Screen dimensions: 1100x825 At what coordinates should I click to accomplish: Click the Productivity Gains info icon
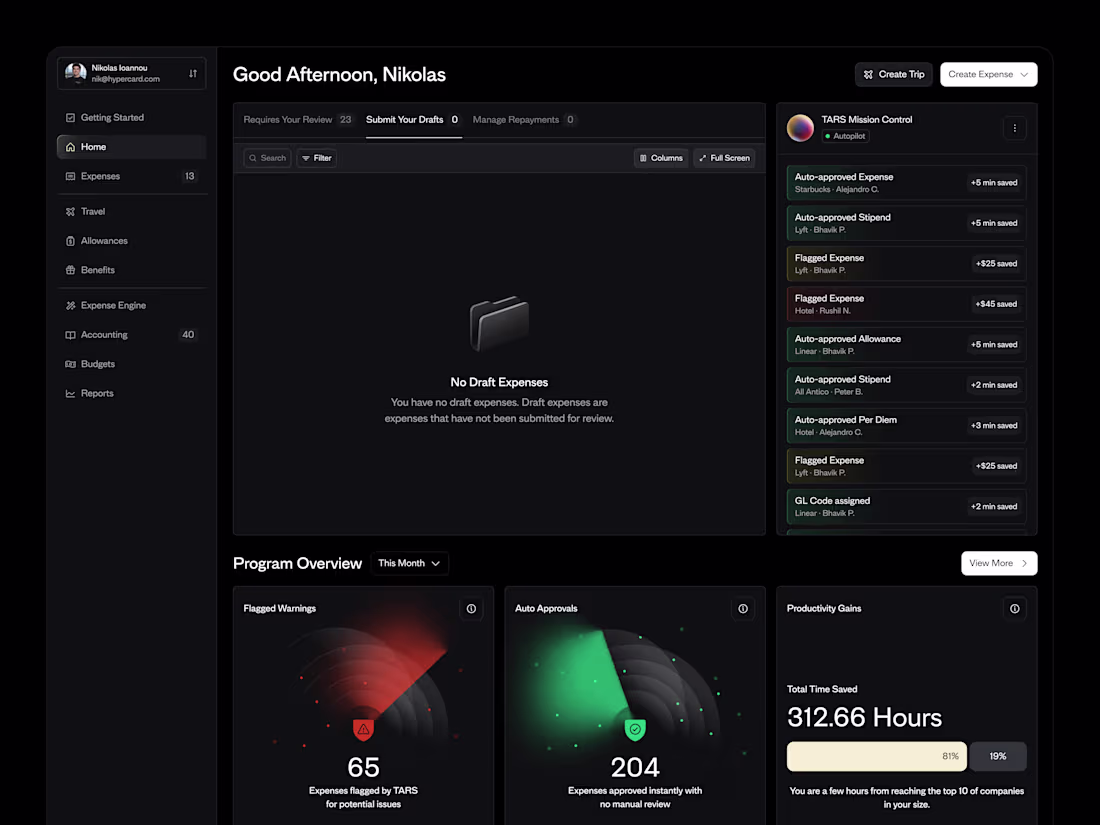[1014, 609]
